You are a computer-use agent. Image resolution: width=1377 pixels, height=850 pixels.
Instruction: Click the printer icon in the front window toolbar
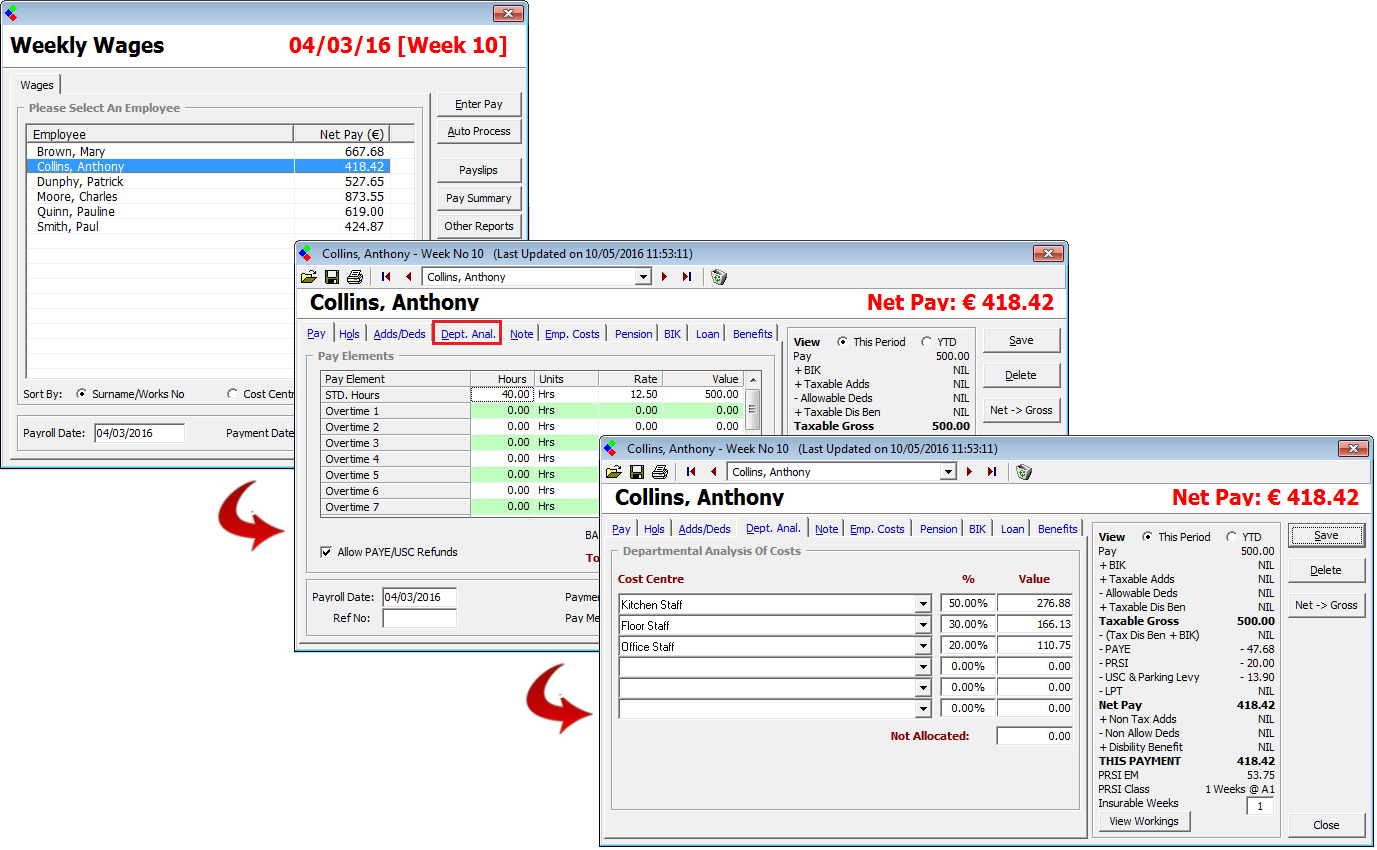point(659,472)
